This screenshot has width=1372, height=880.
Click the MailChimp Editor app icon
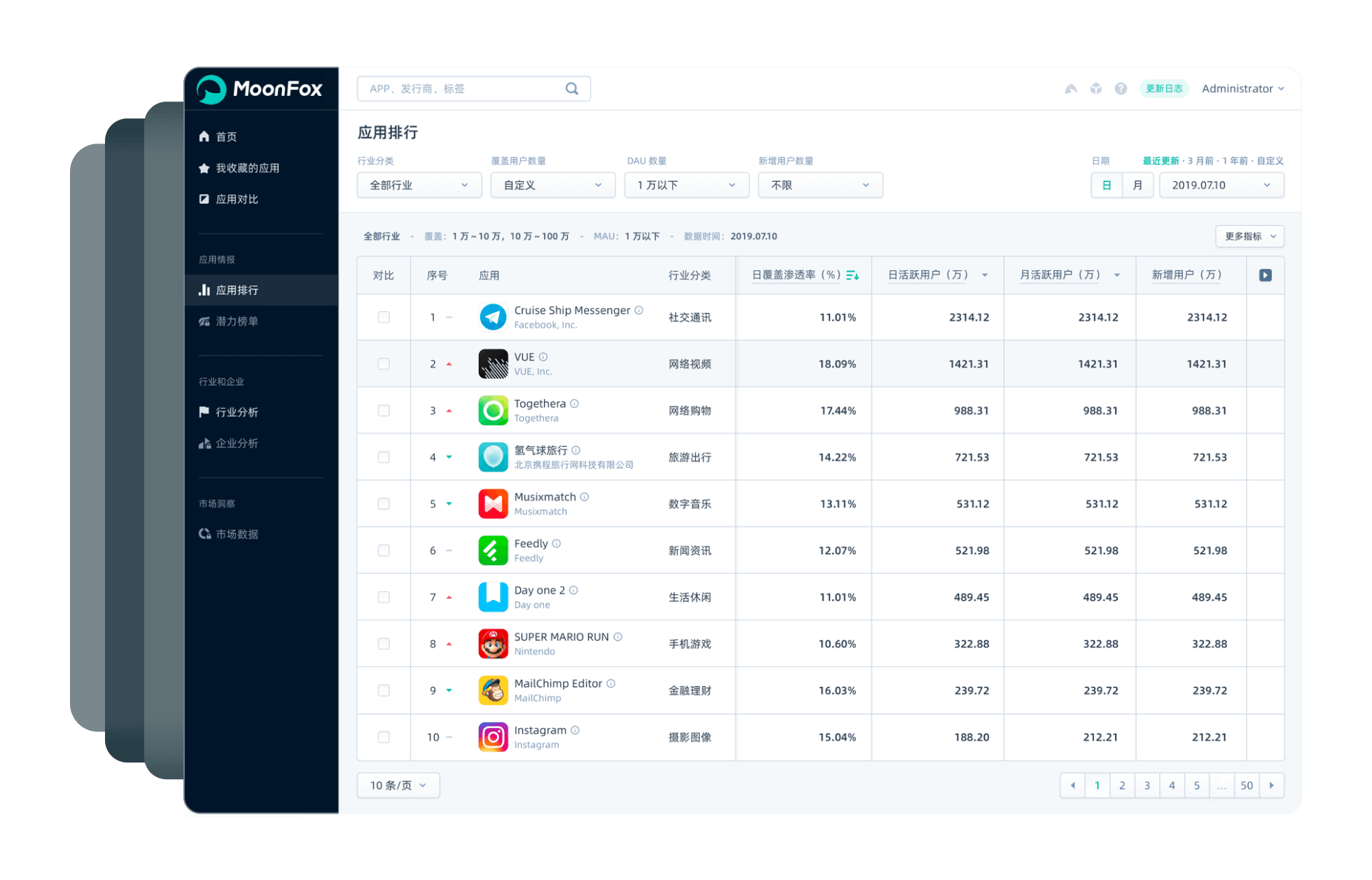tap(493, 690)
